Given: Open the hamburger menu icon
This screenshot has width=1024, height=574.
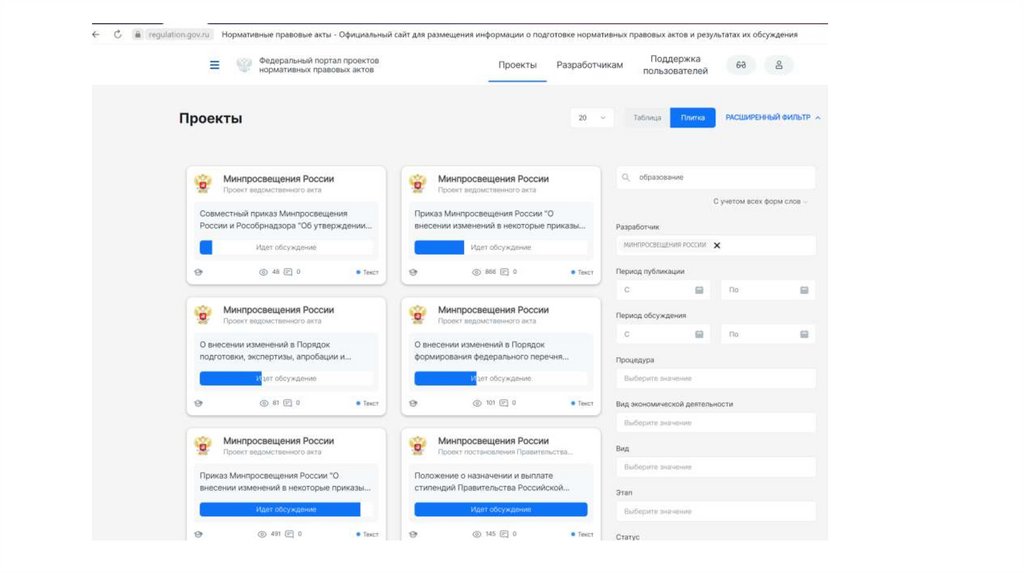Looking at the screenshot, I should [x=214, y=65].
